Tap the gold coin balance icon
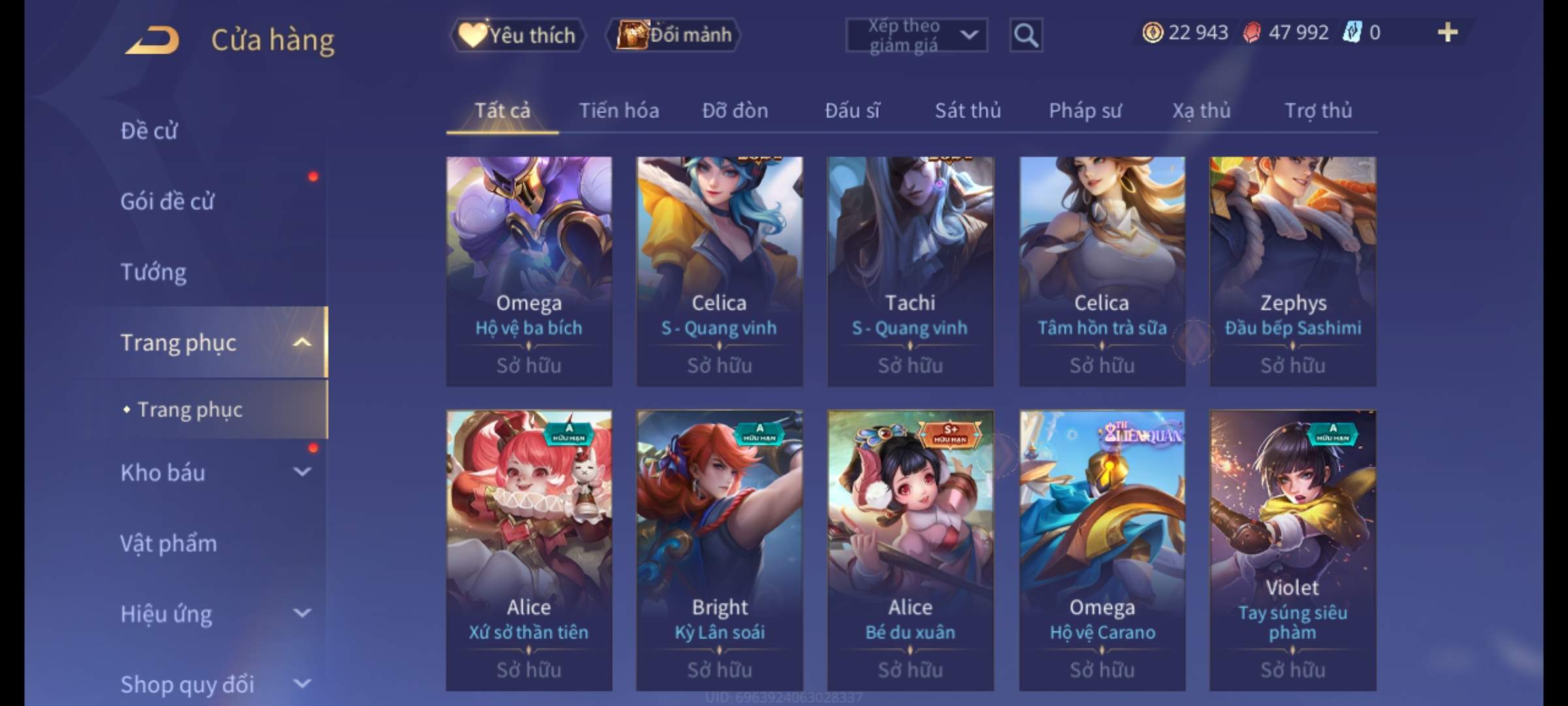Viewport: 1568px width, 706px height. point(1152,32)
